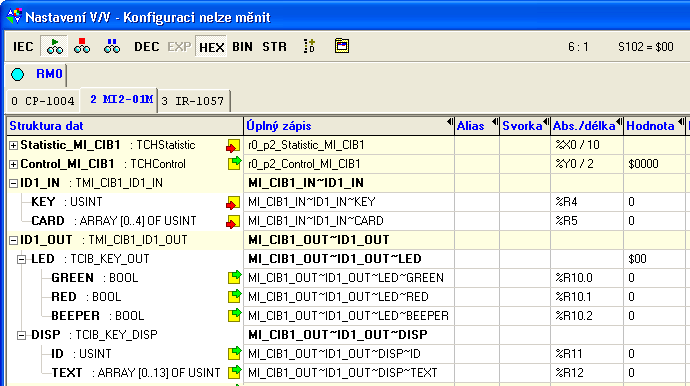
Task: Click the green output arrow icon for TEXT
Action: (x=235, y=371)
